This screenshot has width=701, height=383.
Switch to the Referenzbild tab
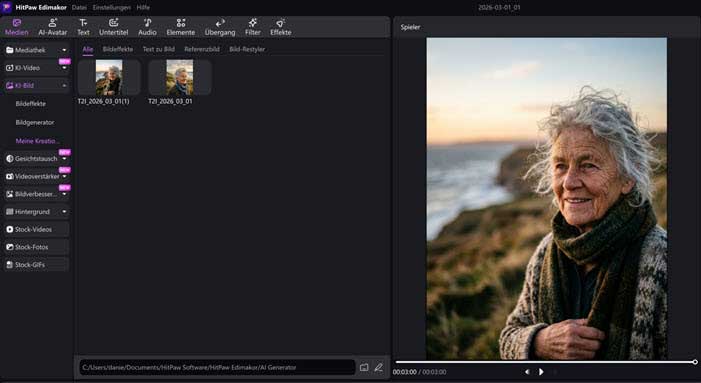click(202, 49)
